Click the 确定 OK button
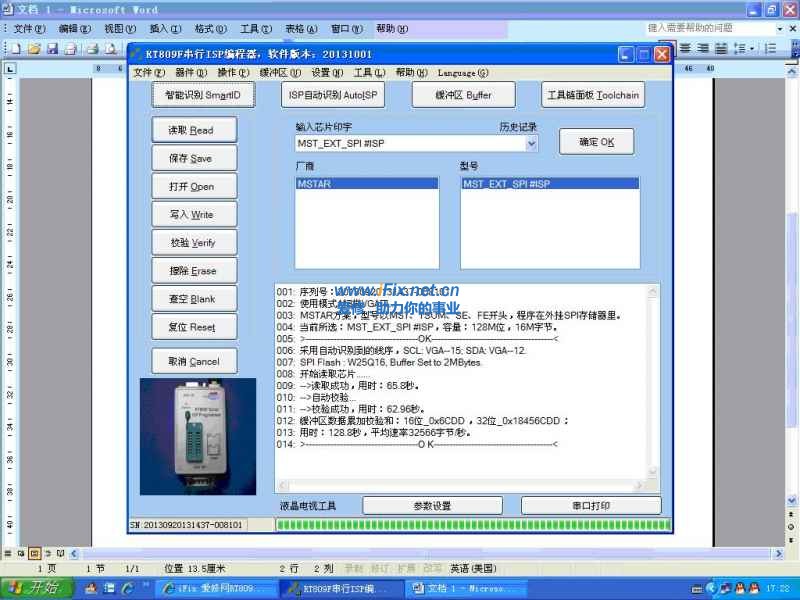Image resolution: width=800 pixels, height=600 pixels. point(595,141)
